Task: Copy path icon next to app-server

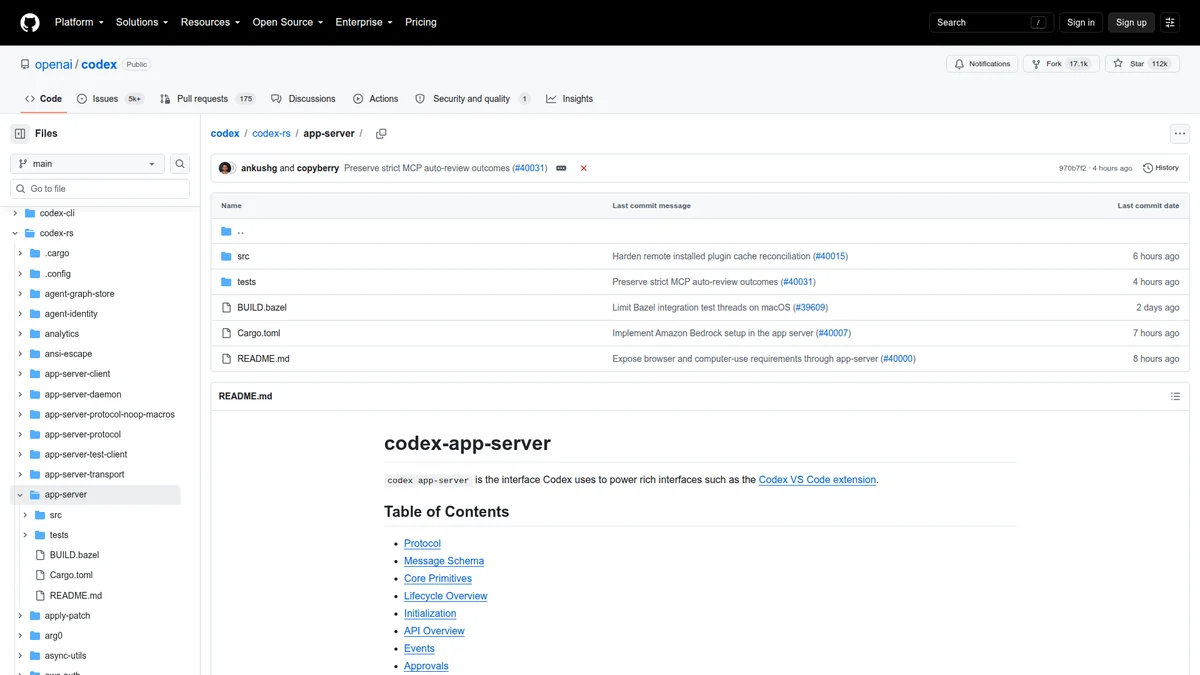Action: [x=381, y=133]
